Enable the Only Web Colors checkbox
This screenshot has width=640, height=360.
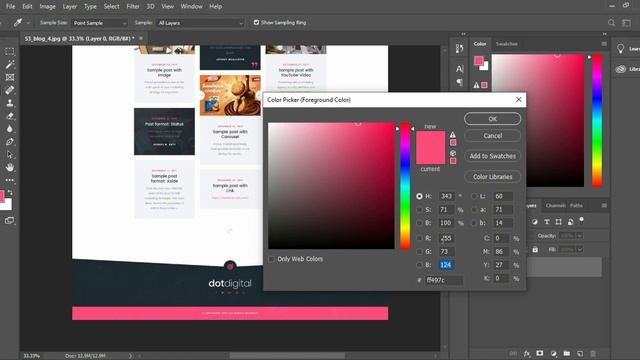(271, 259)
